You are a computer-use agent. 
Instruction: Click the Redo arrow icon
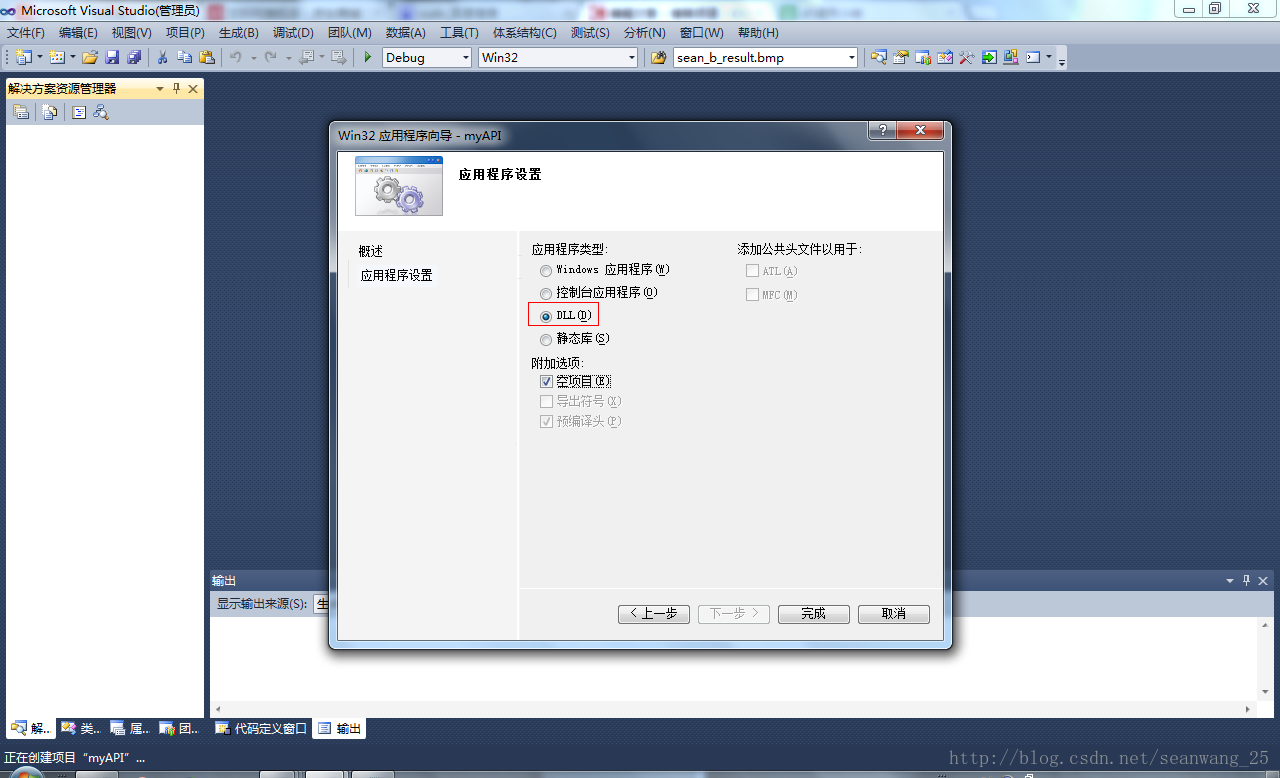point(270,57)
